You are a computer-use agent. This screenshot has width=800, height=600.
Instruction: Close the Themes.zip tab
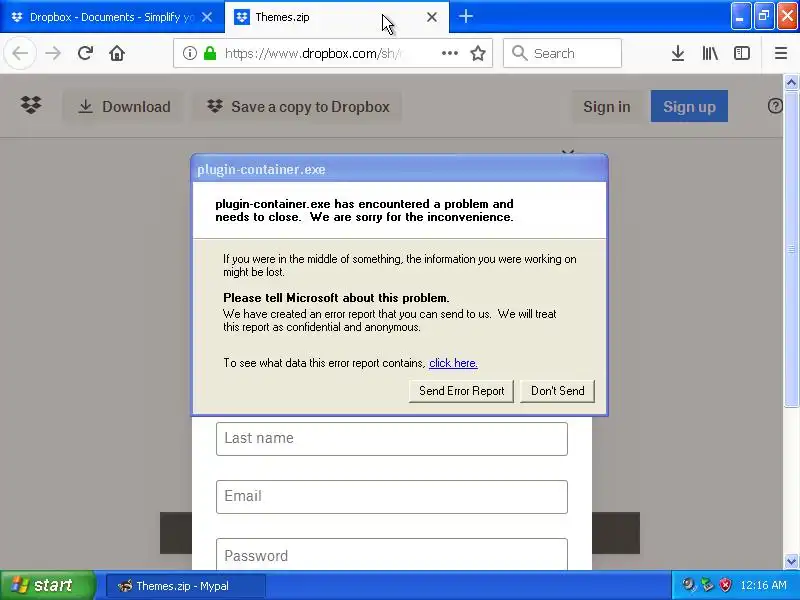coord(432,17)
